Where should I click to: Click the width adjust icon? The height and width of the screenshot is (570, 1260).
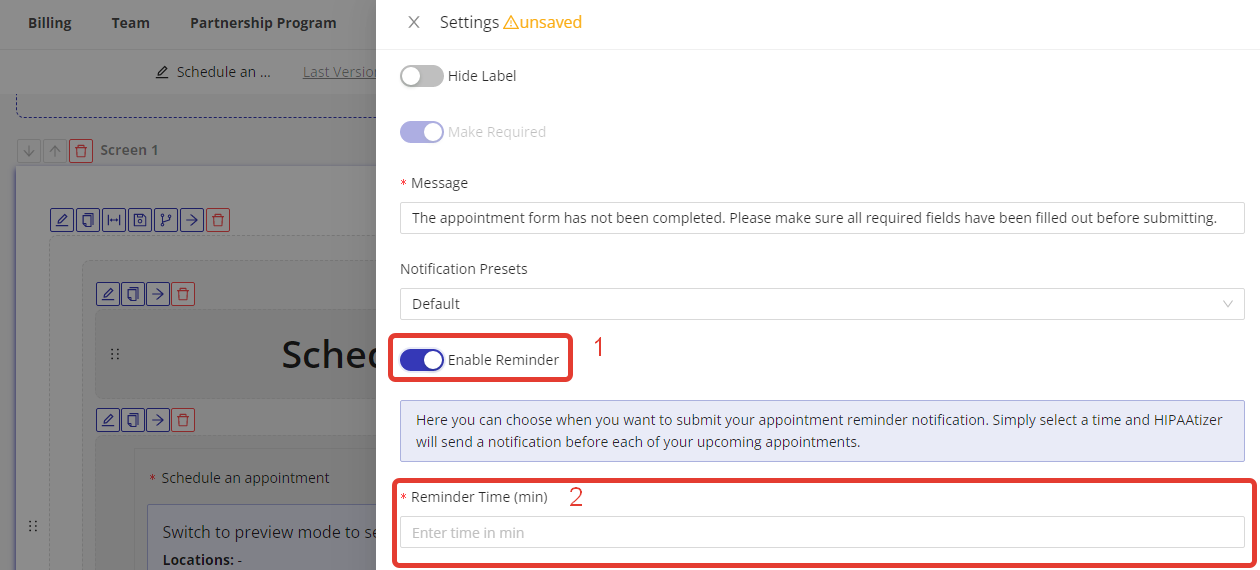tap(114, 220)
